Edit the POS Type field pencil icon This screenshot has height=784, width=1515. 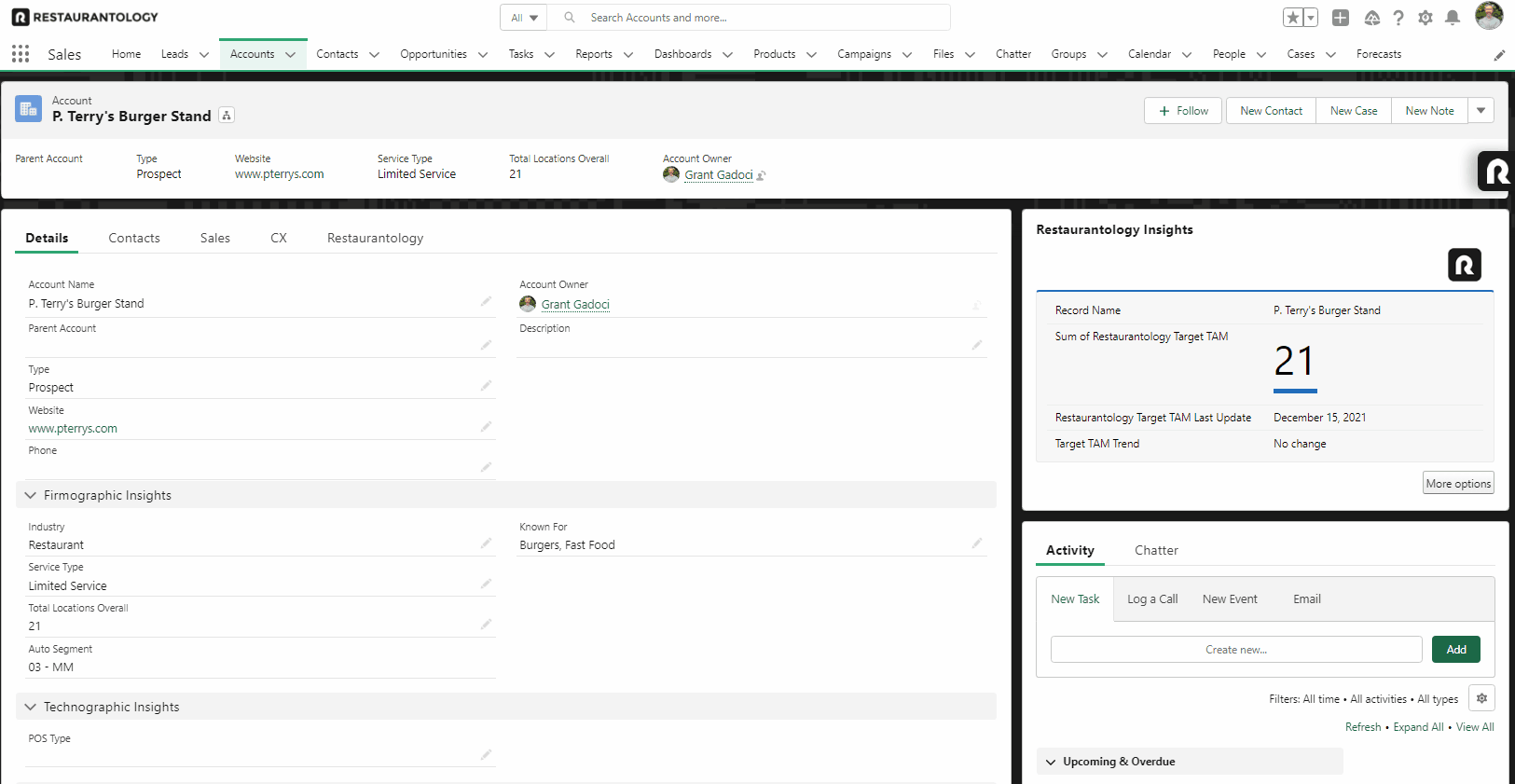pyautogui.click(x=486, y=754)
